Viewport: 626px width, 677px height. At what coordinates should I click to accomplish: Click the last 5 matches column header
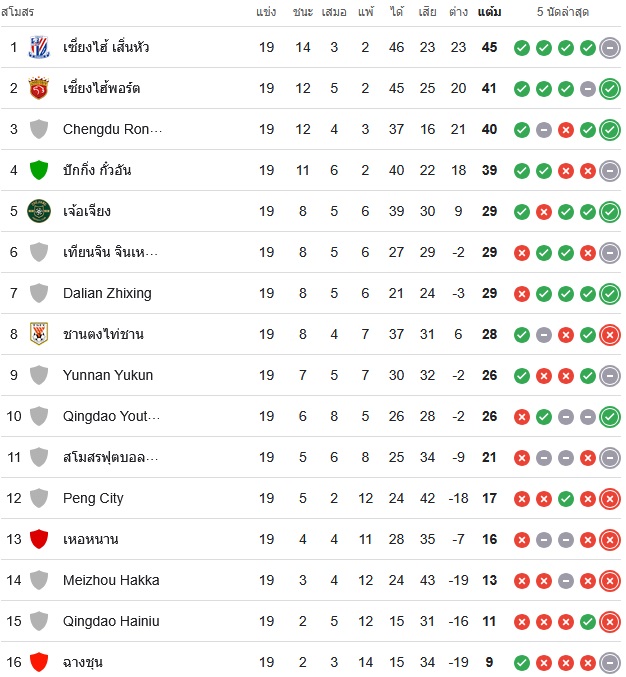pyautogui.click(x=563, y=12)
